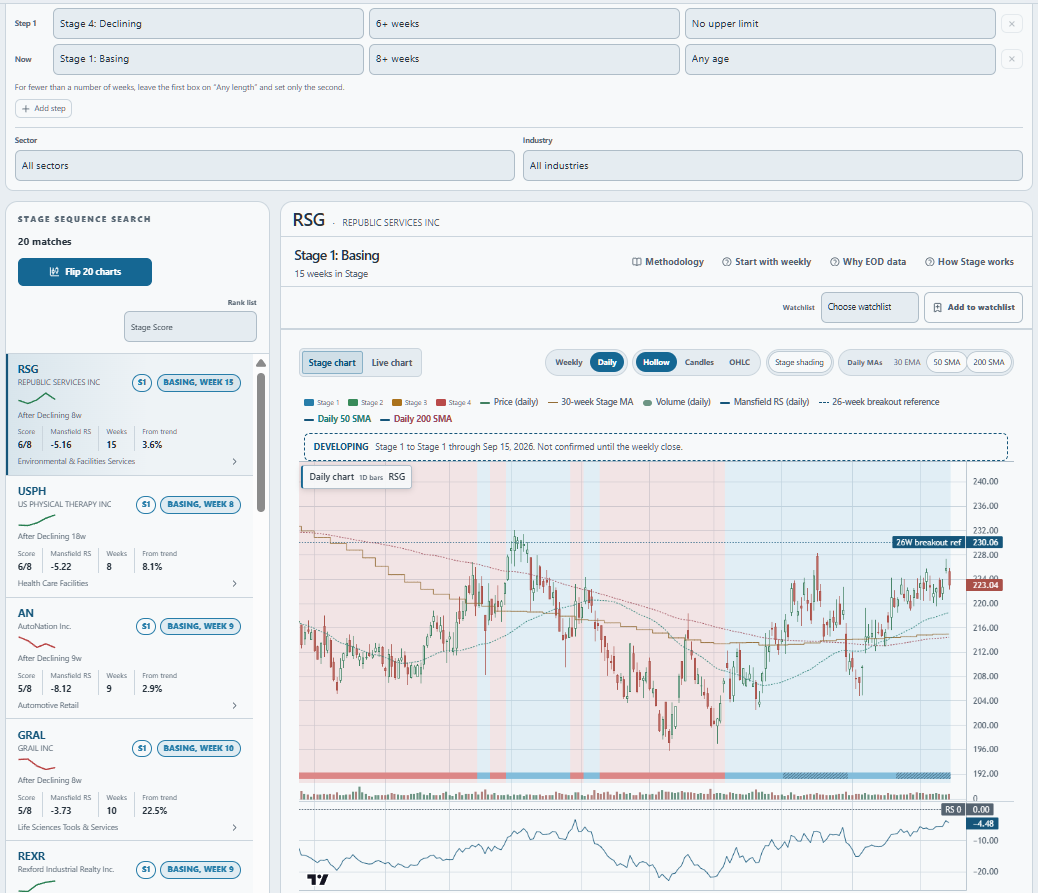Open the Start with weekly help link
This screenshot has width=1038, height=893.
[x=767, y=262]
